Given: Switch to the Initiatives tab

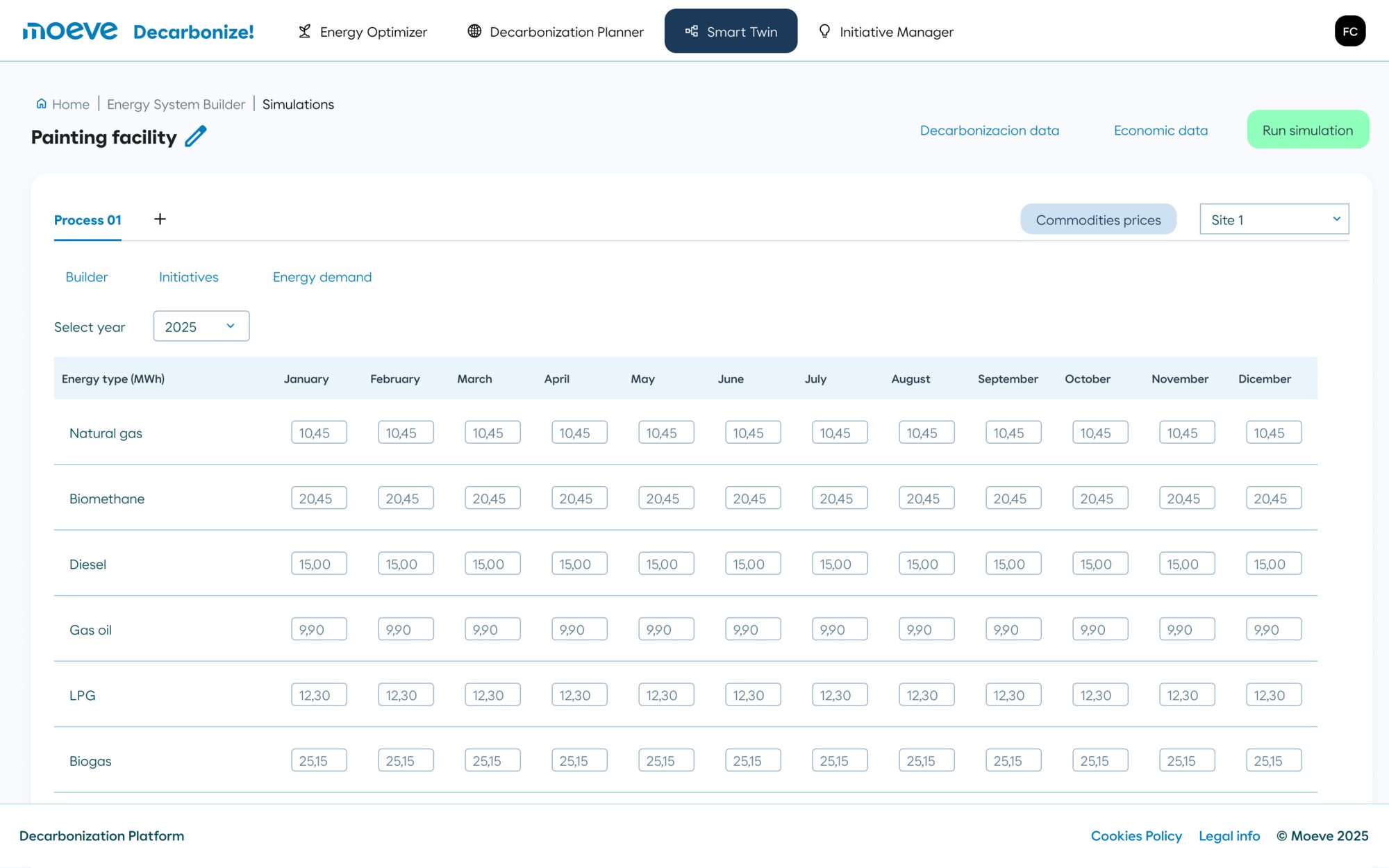Looking at the screenshot, I should [189, 277].
